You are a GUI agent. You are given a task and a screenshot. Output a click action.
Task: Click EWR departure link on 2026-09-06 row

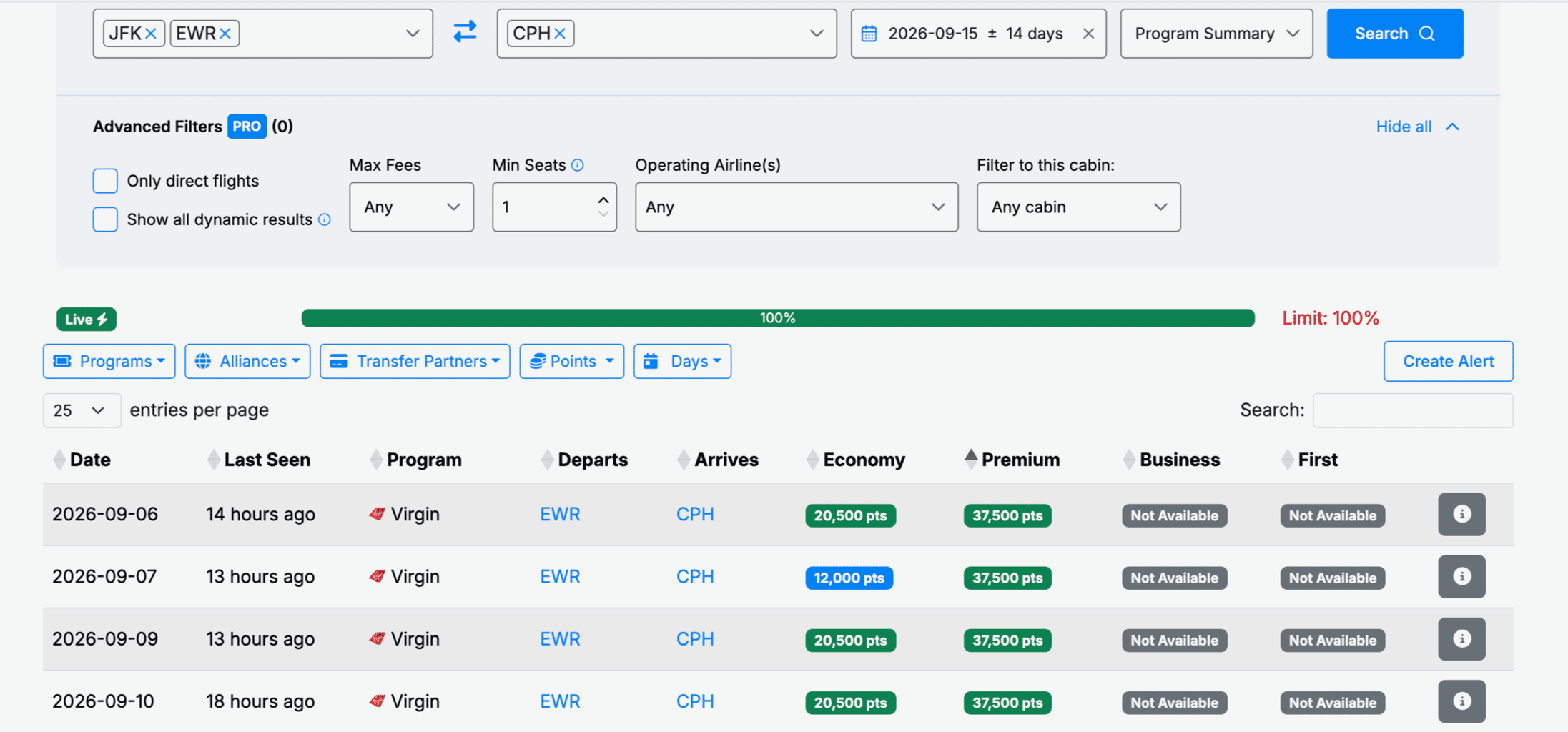[560, 515]
